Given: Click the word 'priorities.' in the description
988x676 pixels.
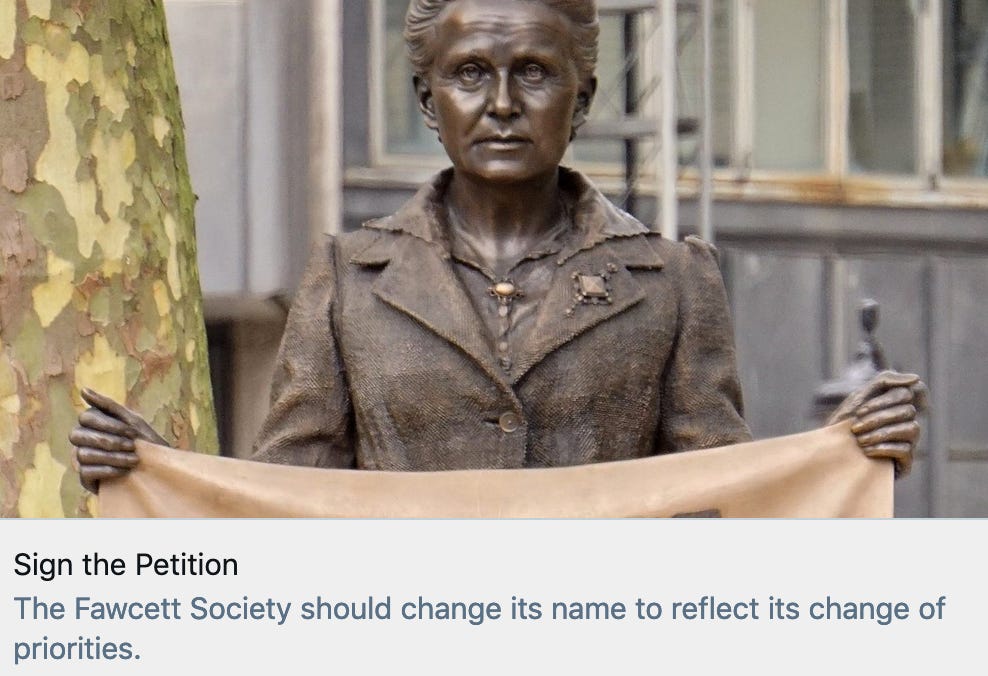Looking at the screenshot, I should click(77, 649).
